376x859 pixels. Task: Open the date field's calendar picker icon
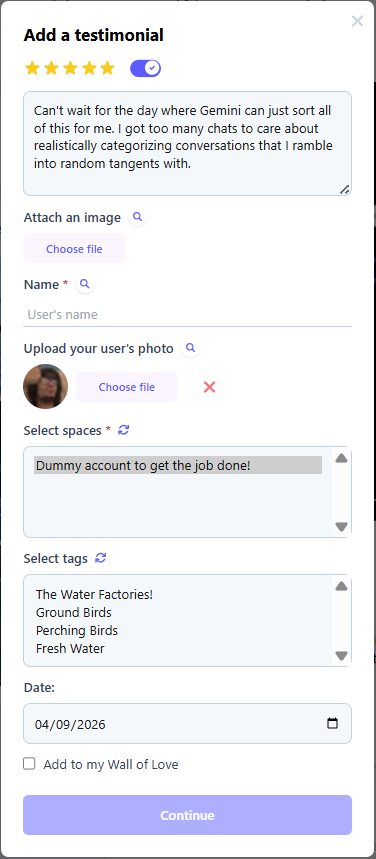[x=332, y=723]
